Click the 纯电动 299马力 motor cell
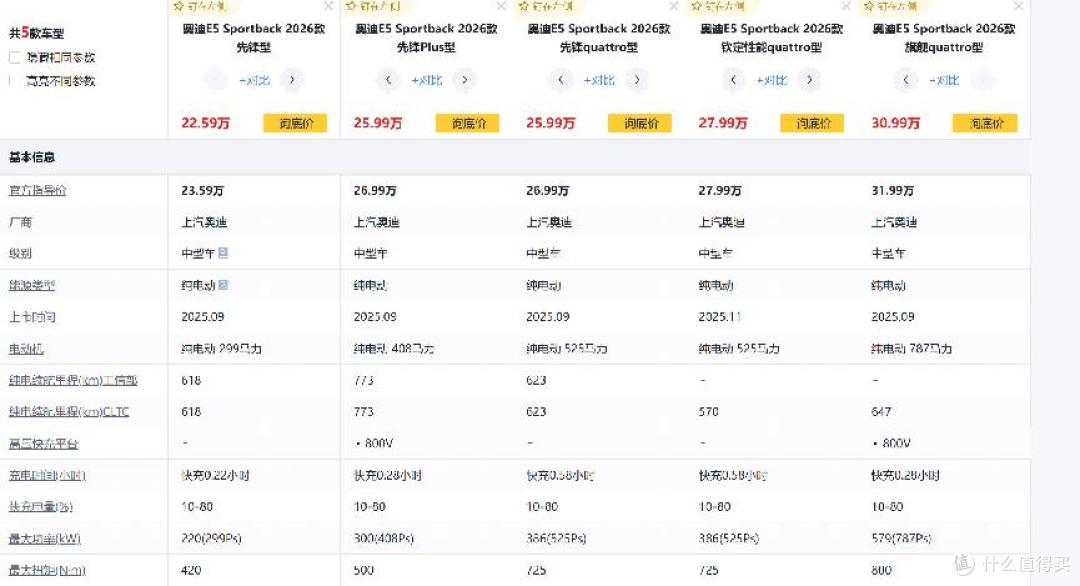 tap(221, 349)
